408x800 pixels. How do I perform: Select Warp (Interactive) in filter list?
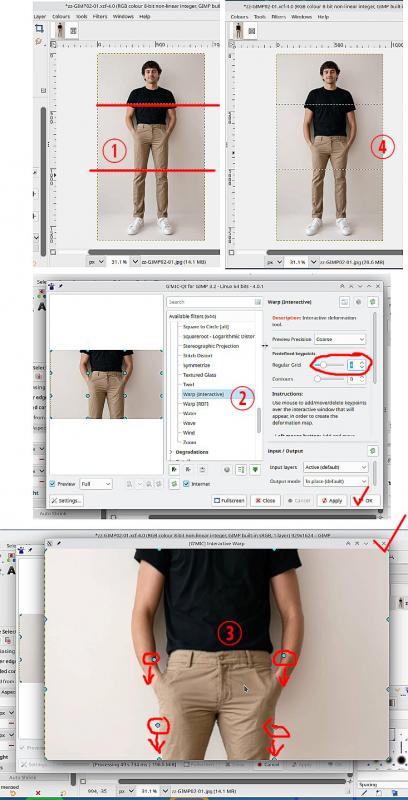[x=203, y=394]
